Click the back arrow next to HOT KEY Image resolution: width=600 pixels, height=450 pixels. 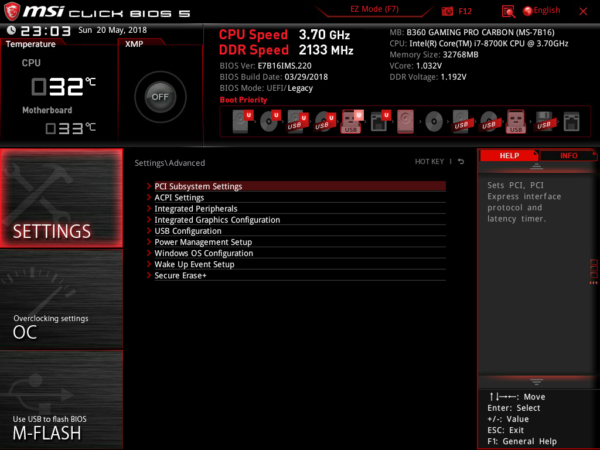(x=461, y=161)
